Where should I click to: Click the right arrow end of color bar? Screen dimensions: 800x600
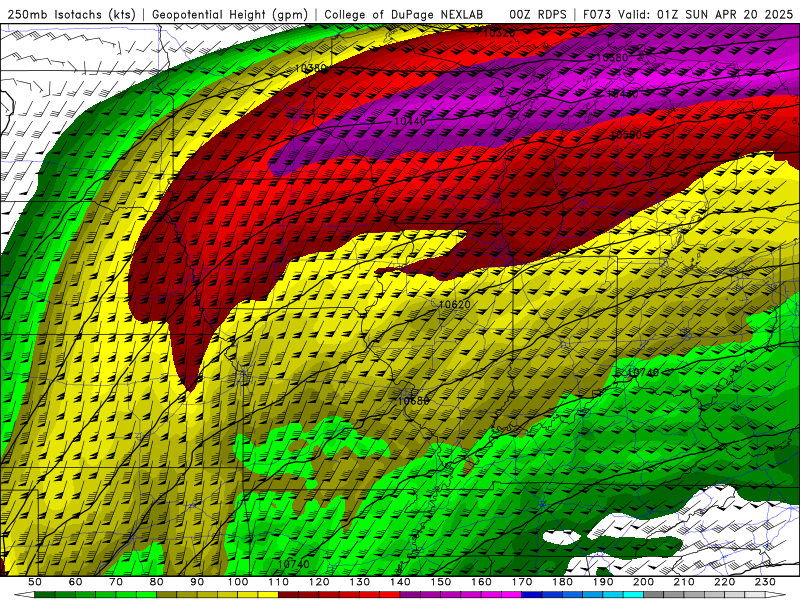click(x=776, y=595)
